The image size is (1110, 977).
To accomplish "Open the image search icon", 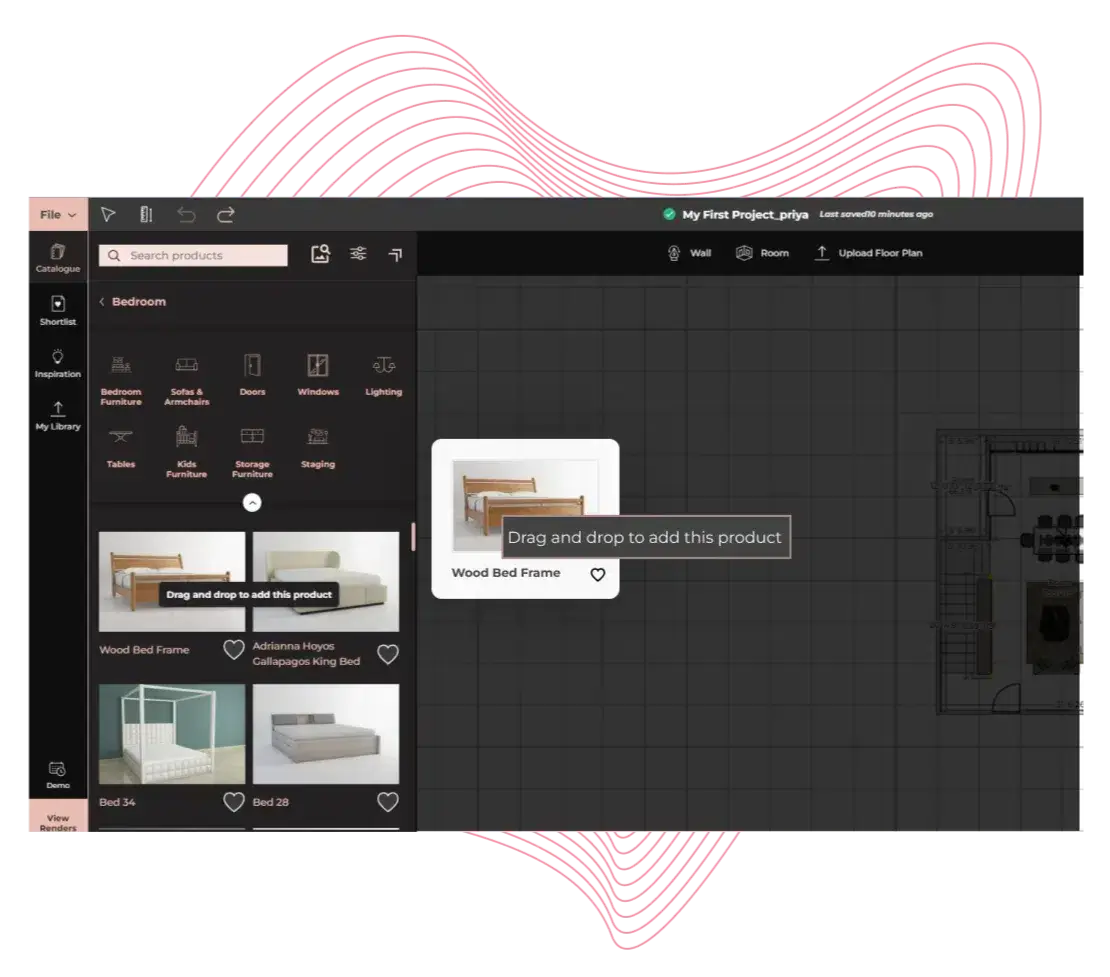I will coord(320,254).
